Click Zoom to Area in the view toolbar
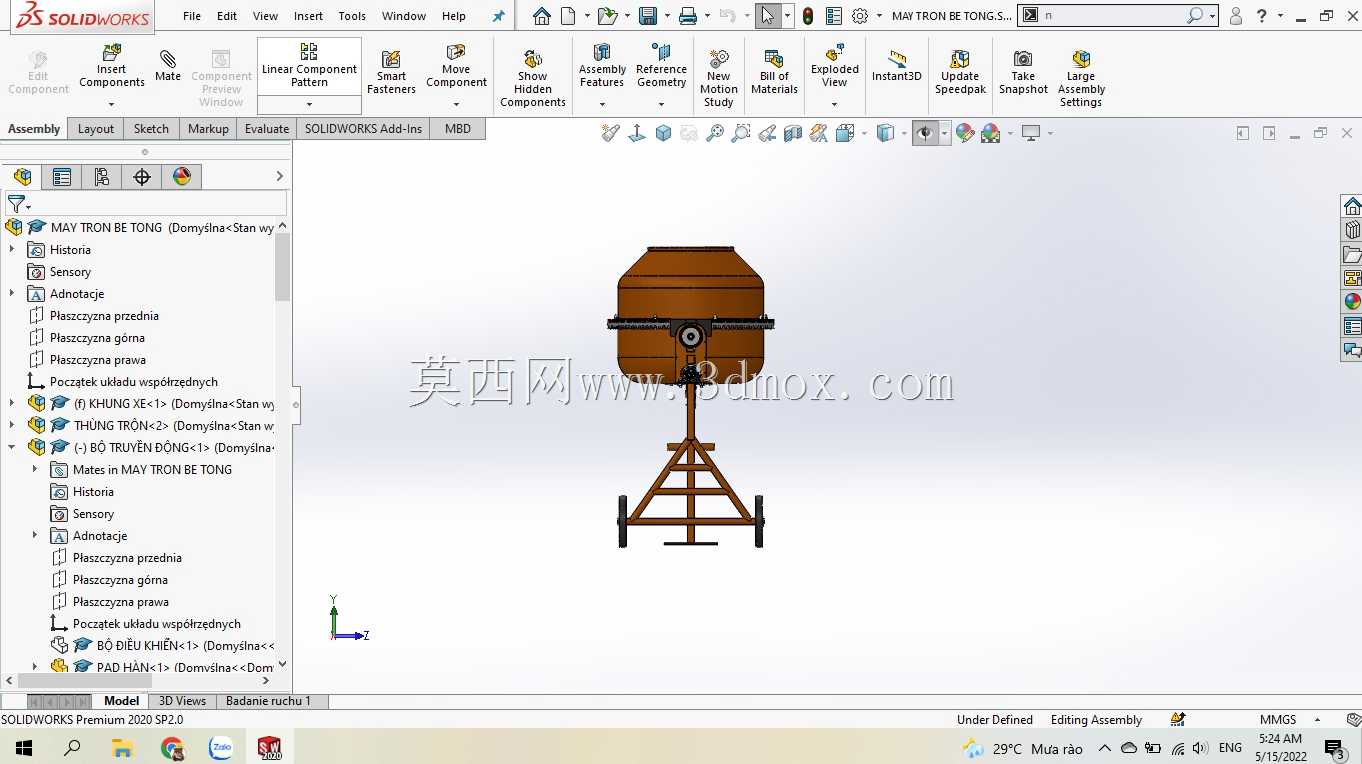Screen dimensions: 1362x764 [741, 133]
